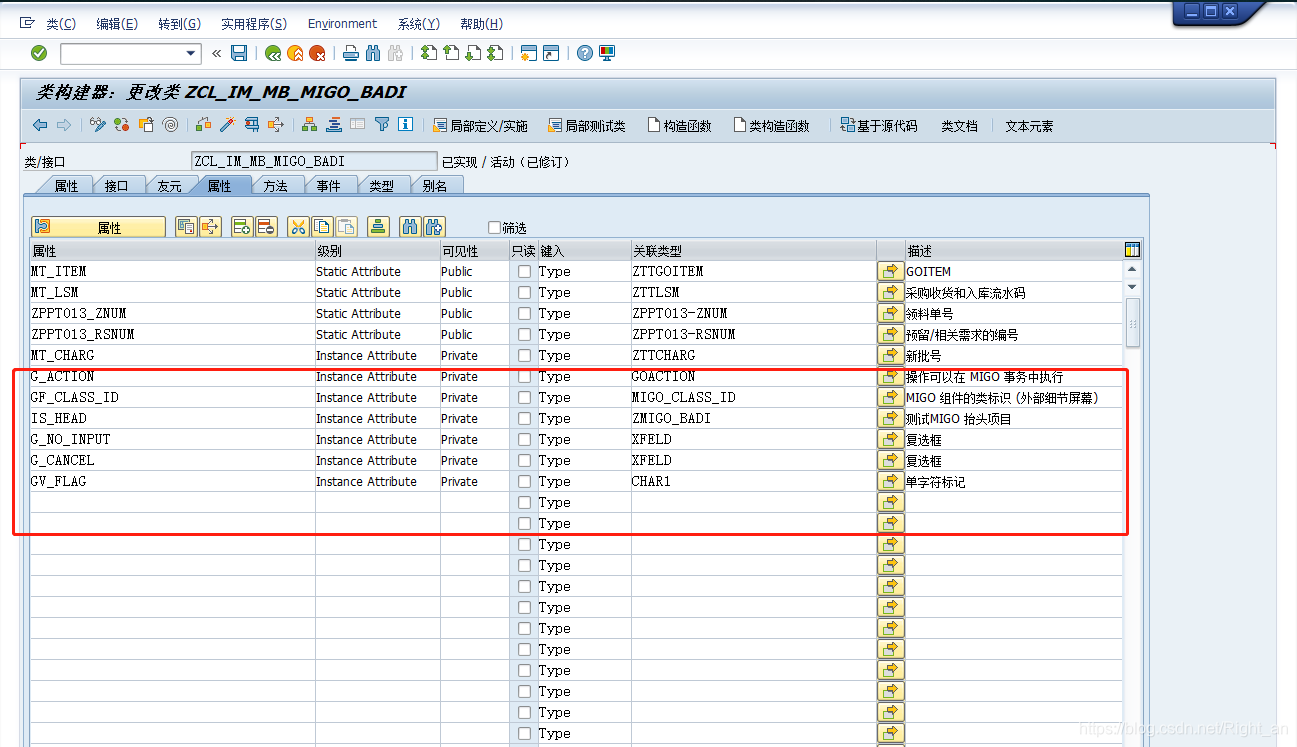Create new session icon
1297x747 pixels.
point(529,53)
